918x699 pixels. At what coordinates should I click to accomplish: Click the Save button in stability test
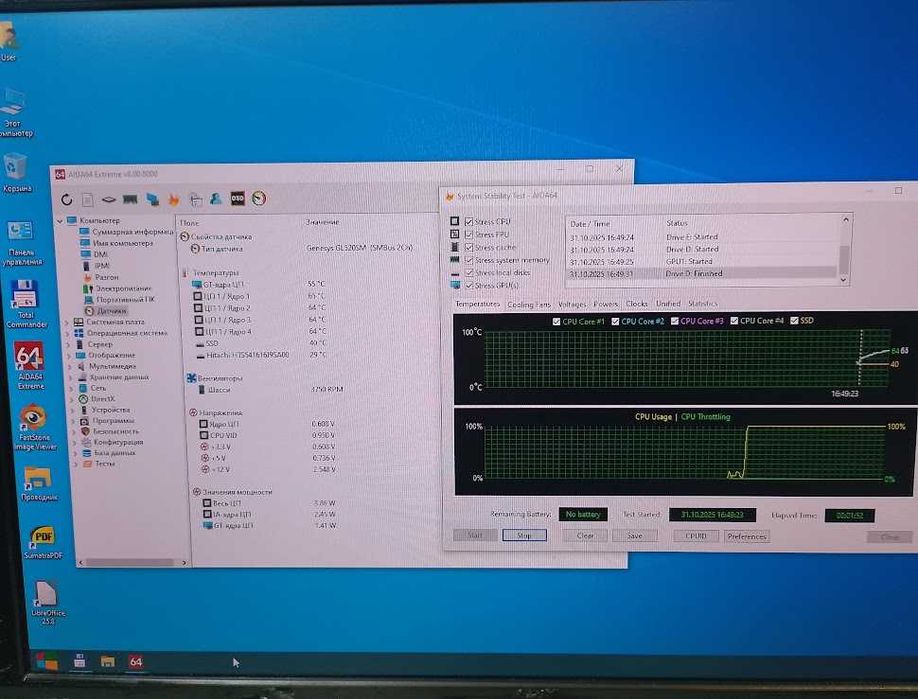coord(635,536)
